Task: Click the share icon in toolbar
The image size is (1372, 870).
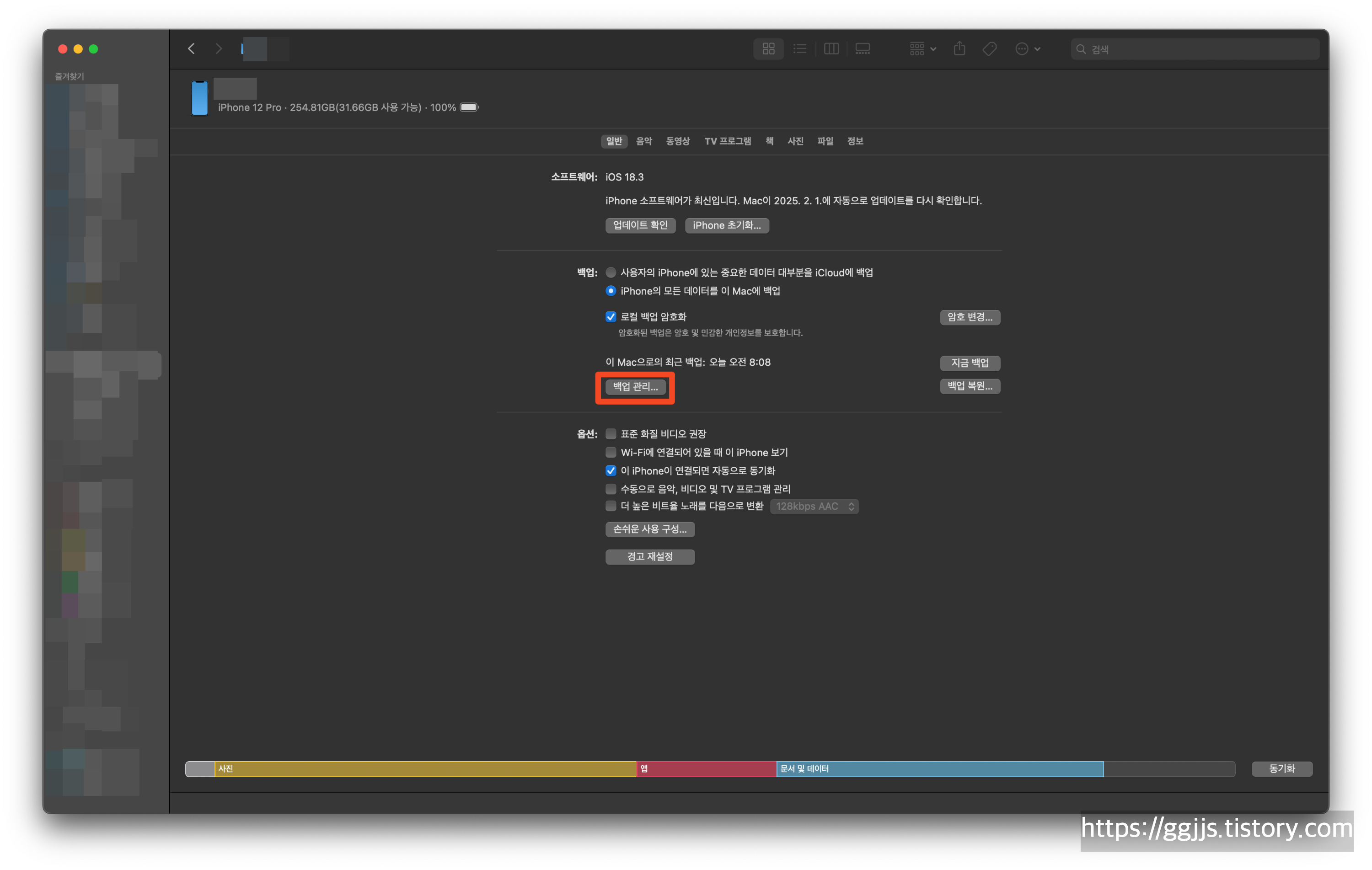Action: point(959,49)
